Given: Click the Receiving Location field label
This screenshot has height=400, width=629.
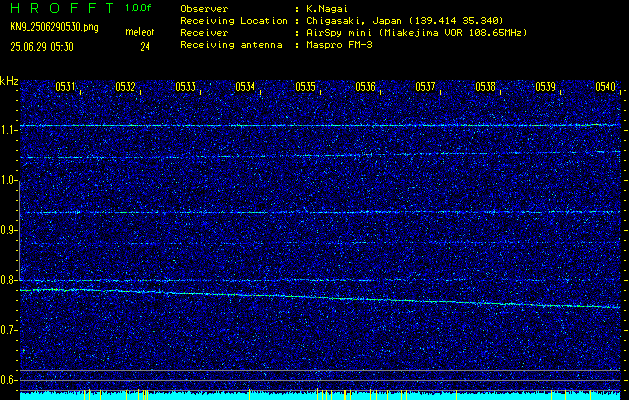Looking at the screenshot, I should point(234,20).
